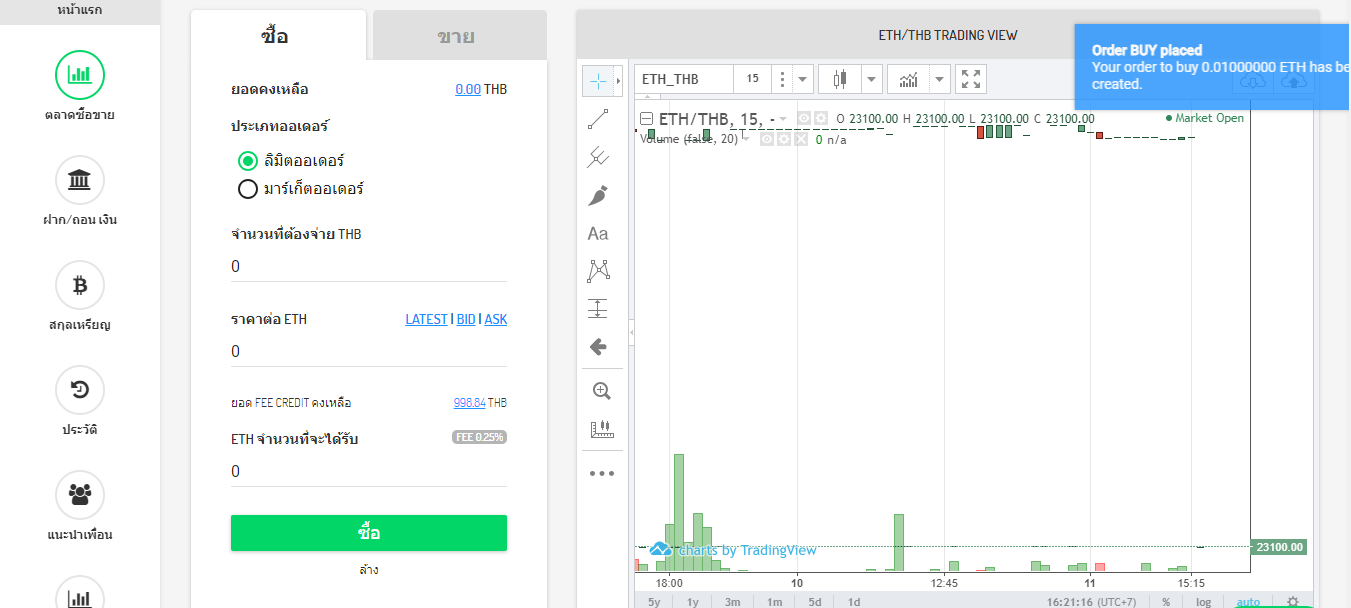Open deposit/withdraw bank icon in sidebar
1351x608 pixels.
80,181
